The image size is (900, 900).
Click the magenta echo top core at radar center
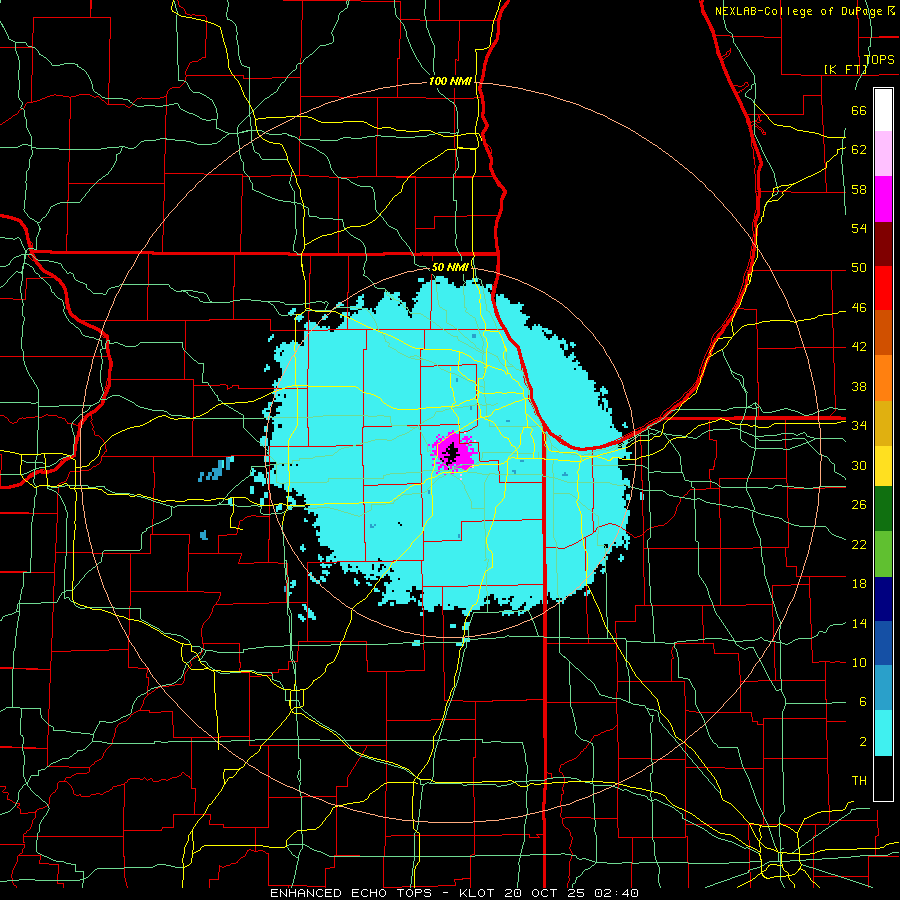pos(453,452)
